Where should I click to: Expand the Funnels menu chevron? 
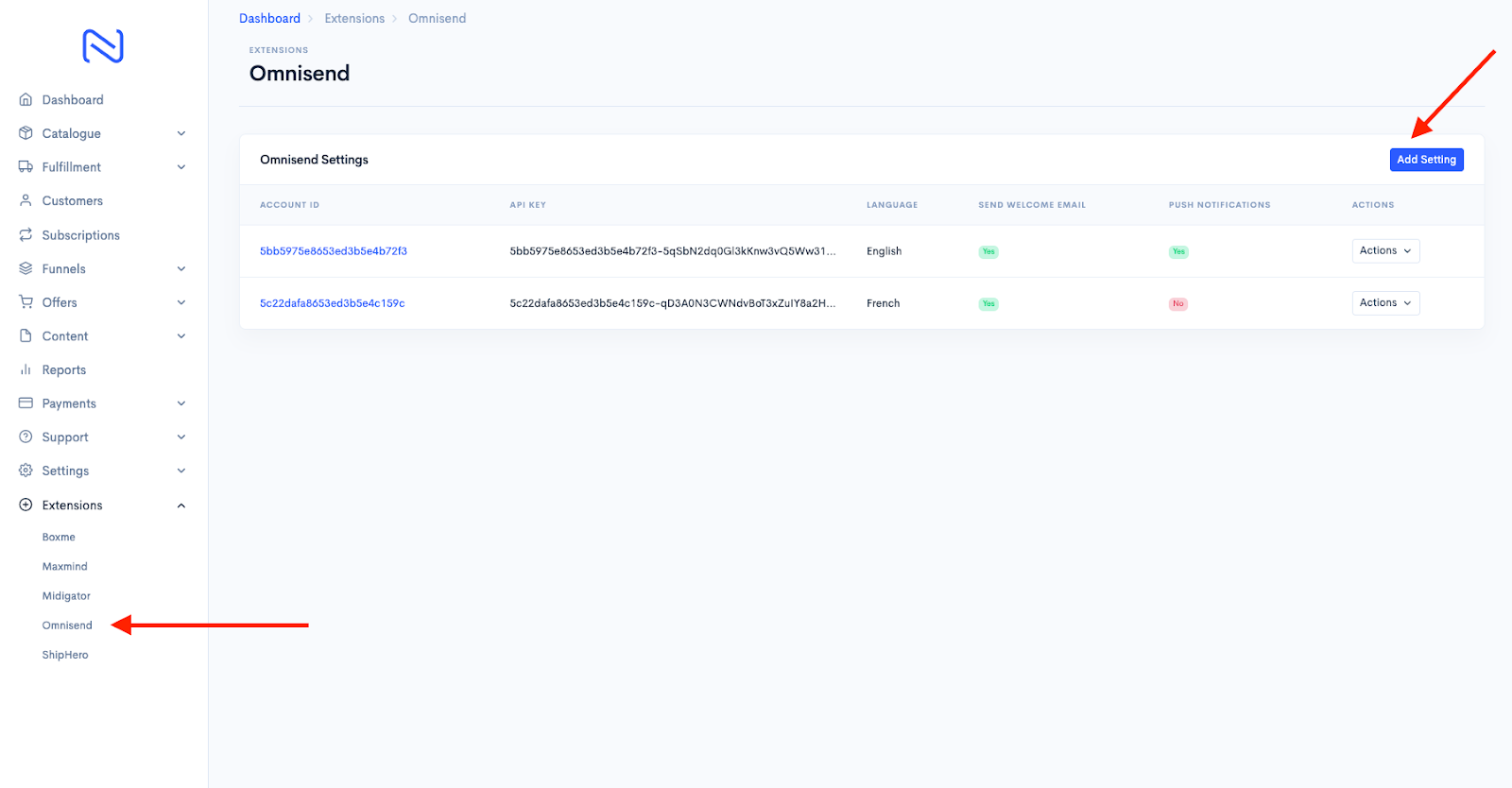[x=181, y=268]
